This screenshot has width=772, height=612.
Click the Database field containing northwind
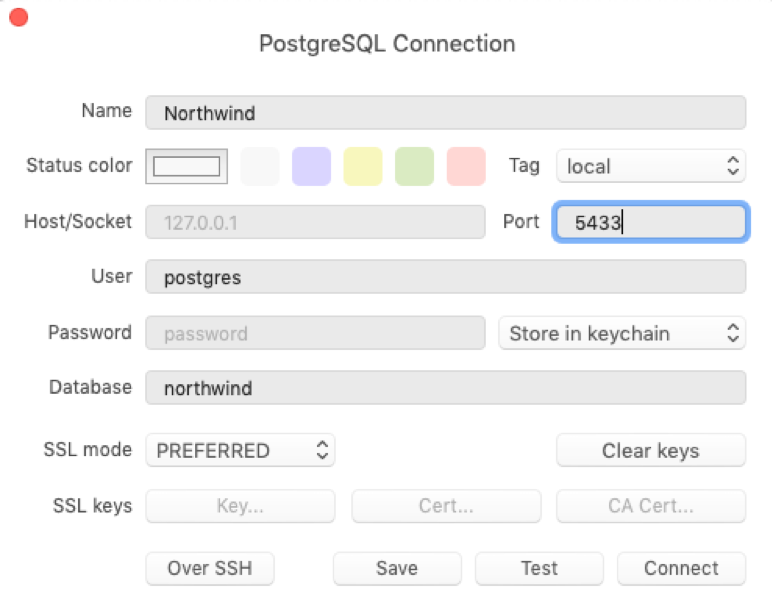point(446,387)
